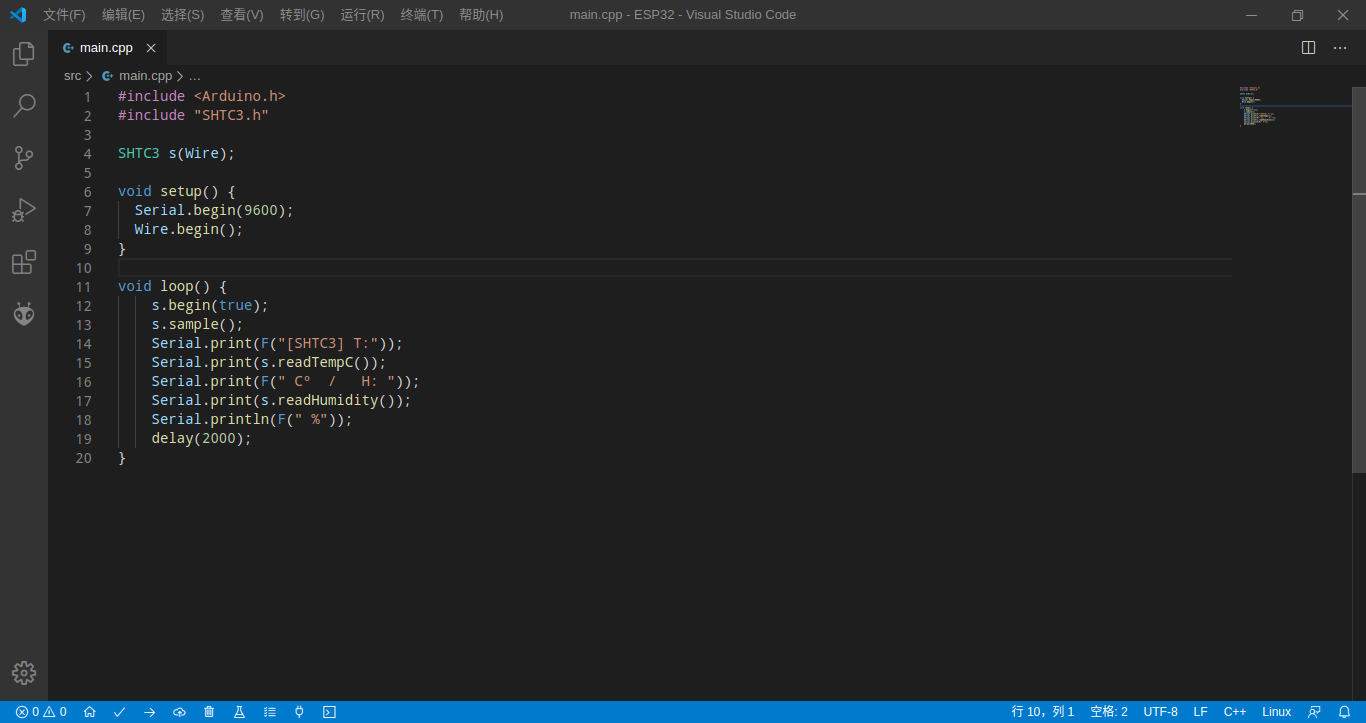Click line number 14 in gutter
1366x723 pixels.
(x=83, y=344)
